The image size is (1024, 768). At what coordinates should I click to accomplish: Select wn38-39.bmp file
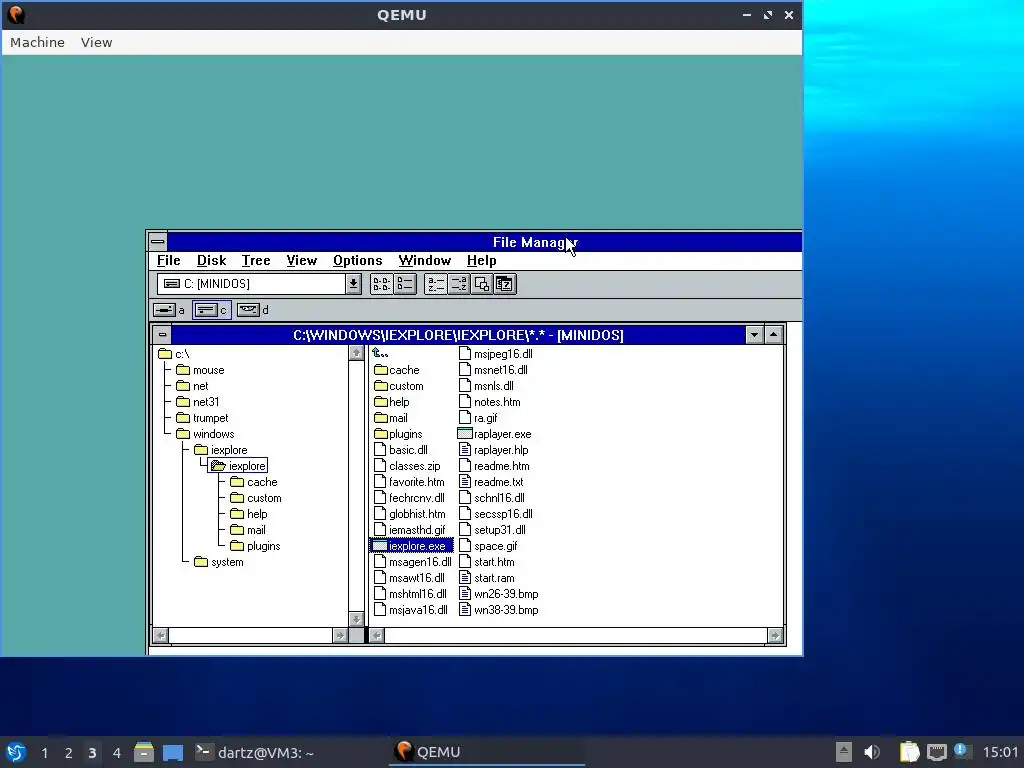coord(499,610)
